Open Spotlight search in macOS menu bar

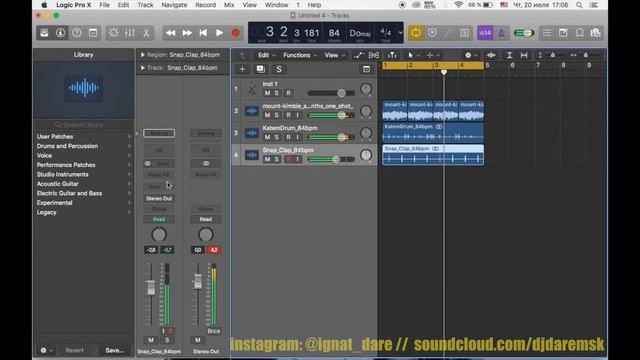579,5
